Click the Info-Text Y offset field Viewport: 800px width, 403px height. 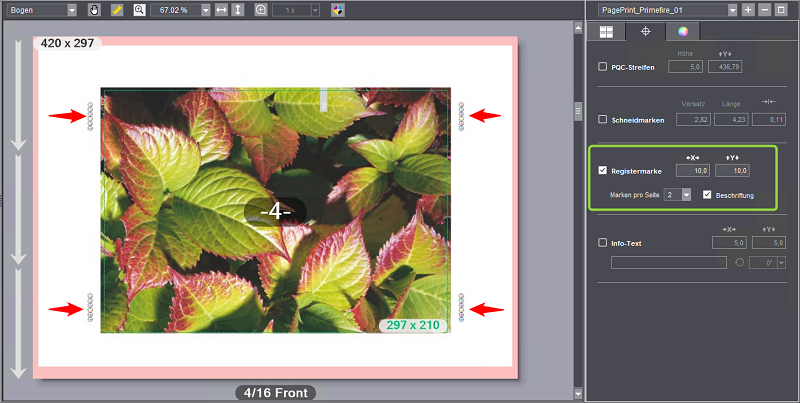pyautogui.click(x=769, y=243)
